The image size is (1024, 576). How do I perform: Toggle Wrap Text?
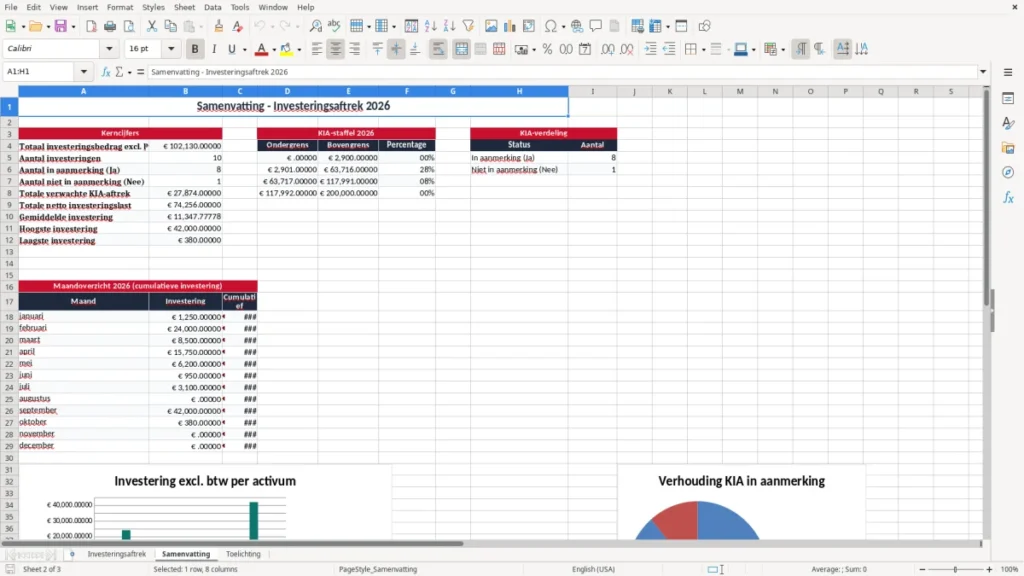coord(438,49)
